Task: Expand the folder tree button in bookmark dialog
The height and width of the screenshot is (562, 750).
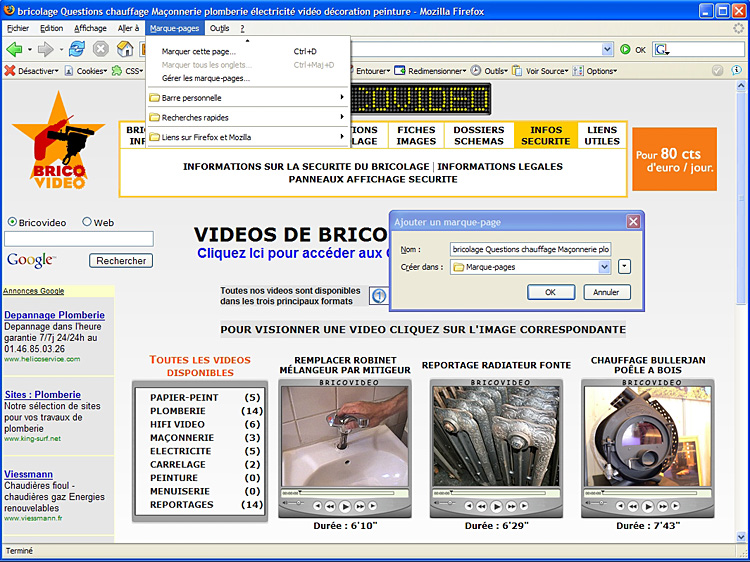Action: (624, 266)
